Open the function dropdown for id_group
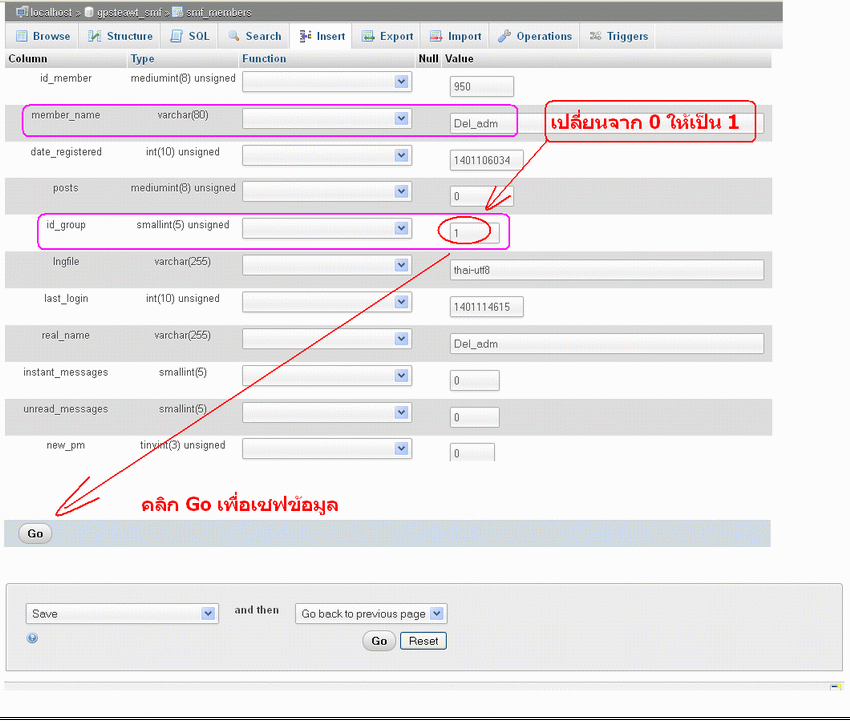Viewport: 850px width, 721px height. point(325,227)
